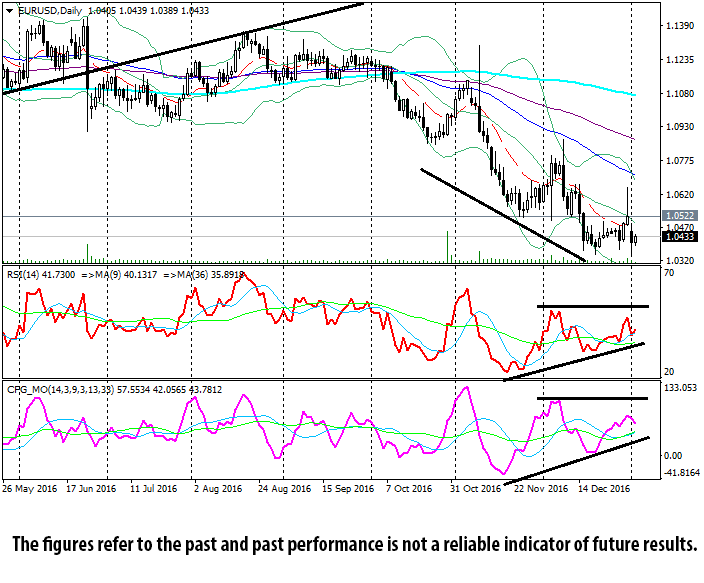Click the OHLC values 1.0405 1.0439 1.0389 1.0433
Viewport: 704px width, 583px height.
tap(149, 11)
